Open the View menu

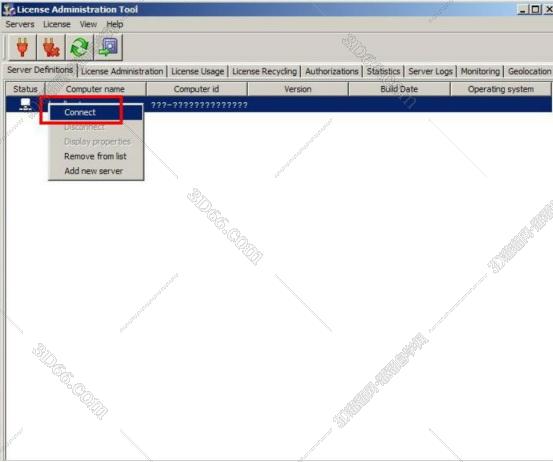pyautogui.click(x=88, y=24)
